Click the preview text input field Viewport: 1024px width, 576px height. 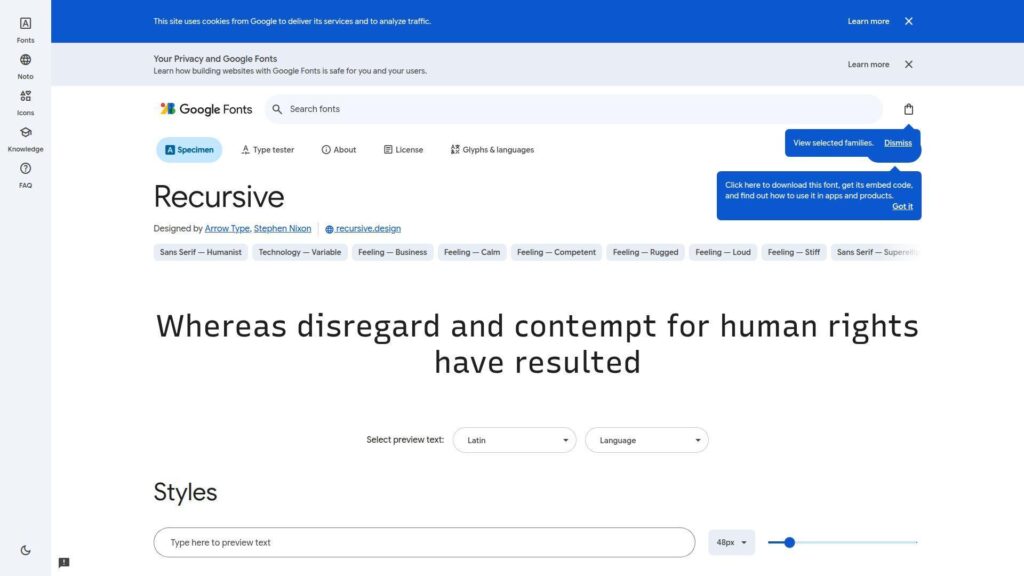click(x=424, y=542)
